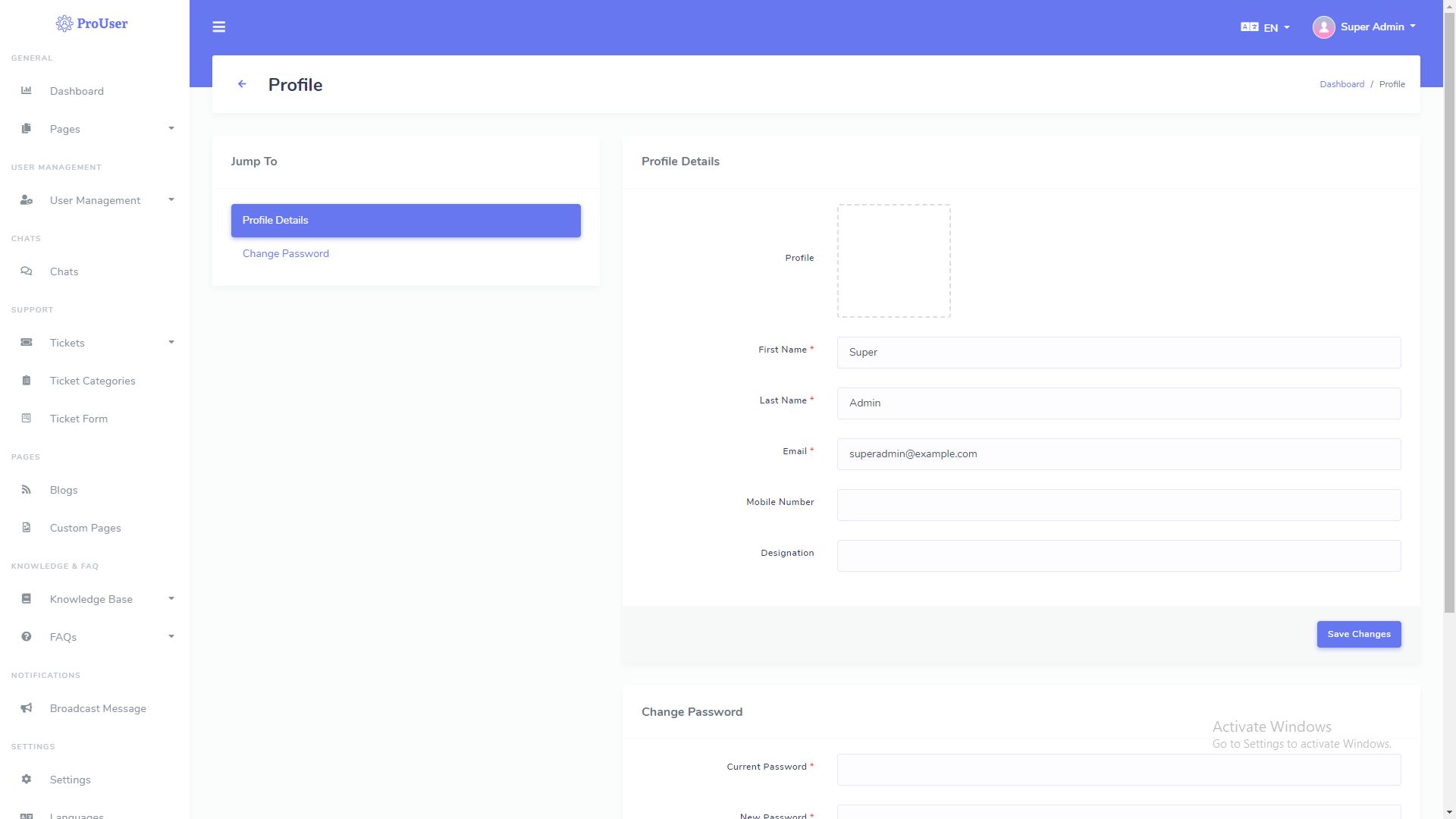This screenshot has width=1456, height=819.
Task: Click the profile image upload box
Action: point(894,261)
